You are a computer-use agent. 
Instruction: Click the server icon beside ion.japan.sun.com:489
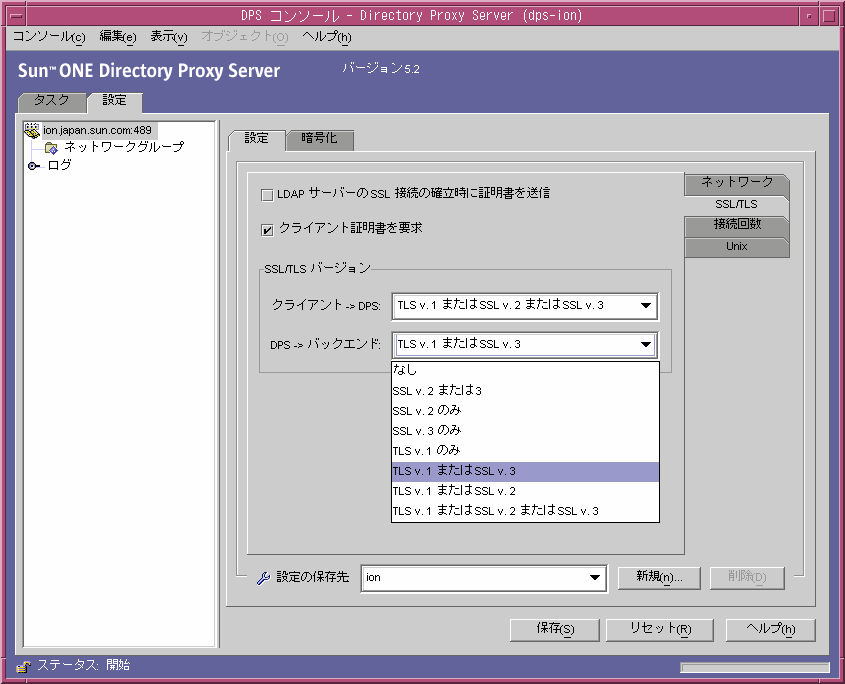pyautogui.click(x=32, y=130)
